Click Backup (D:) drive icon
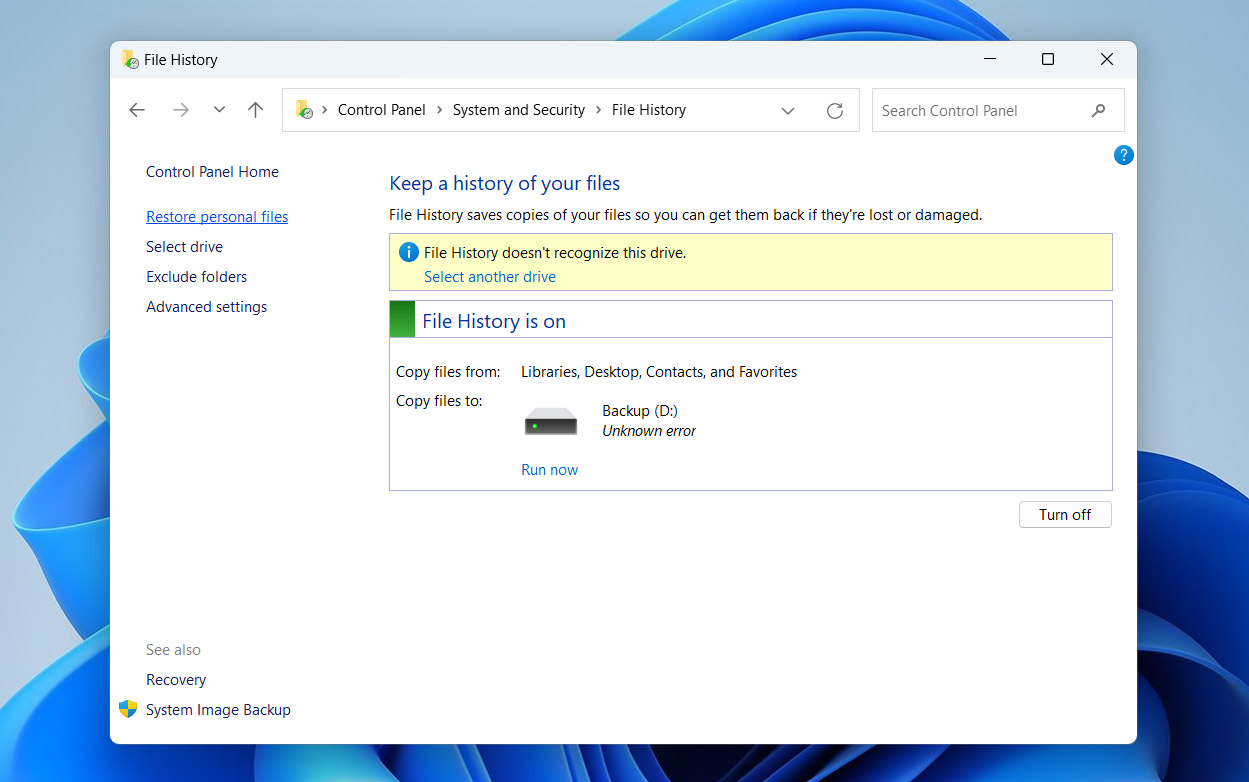Screen dimensions: 1249x782 [551, 421]
